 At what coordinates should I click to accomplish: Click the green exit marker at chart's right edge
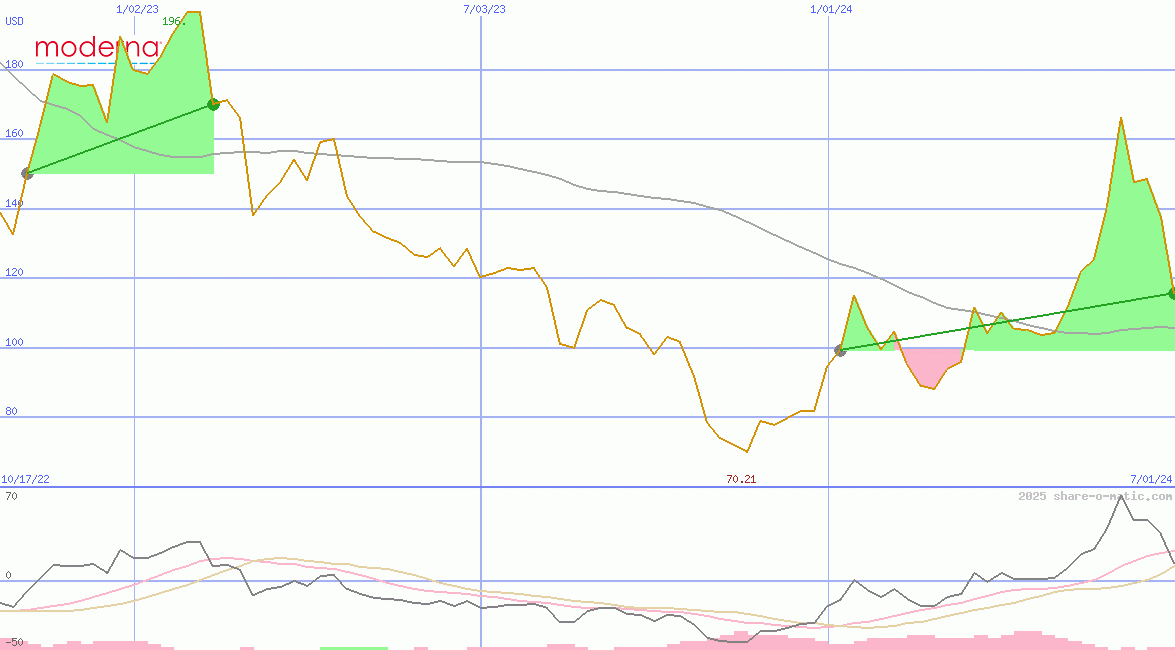tap(1170, 293)
